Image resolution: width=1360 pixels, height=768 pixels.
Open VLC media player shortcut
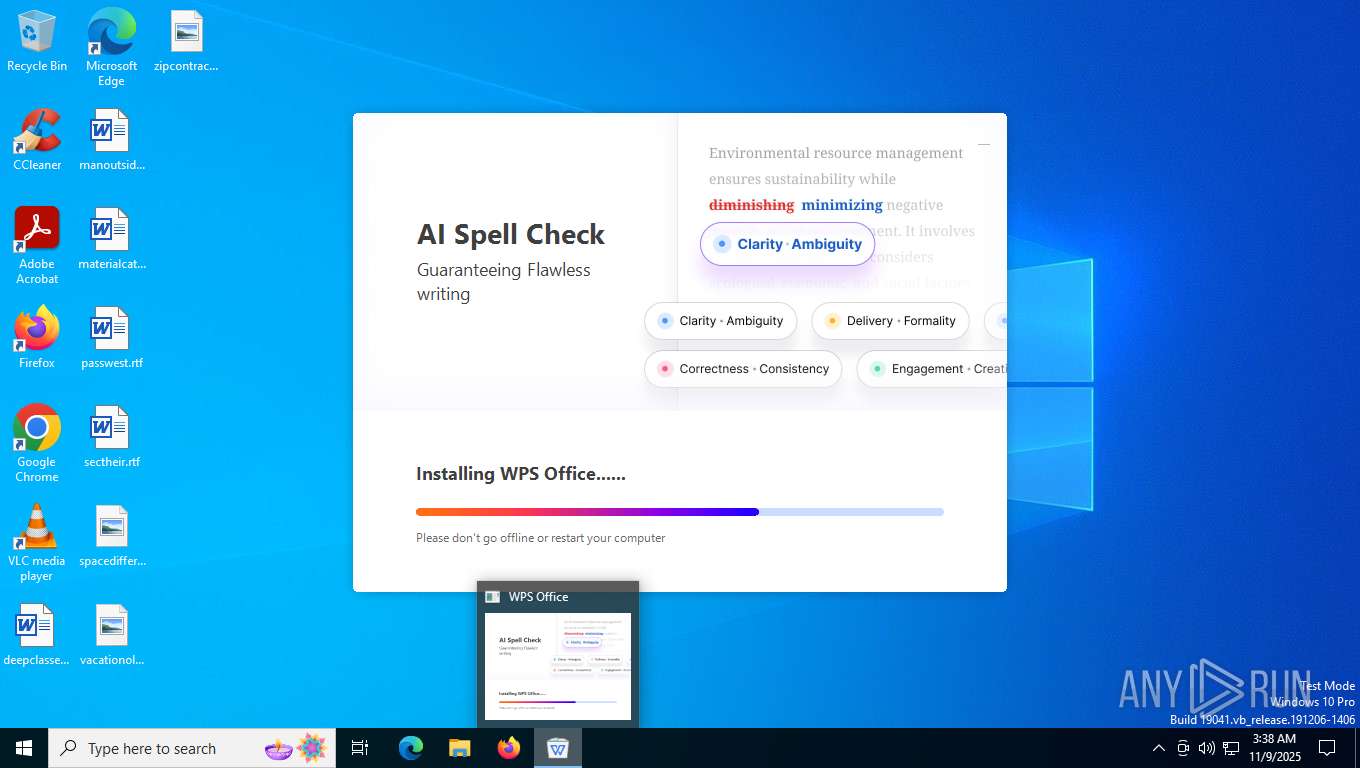tap(37, 543)
